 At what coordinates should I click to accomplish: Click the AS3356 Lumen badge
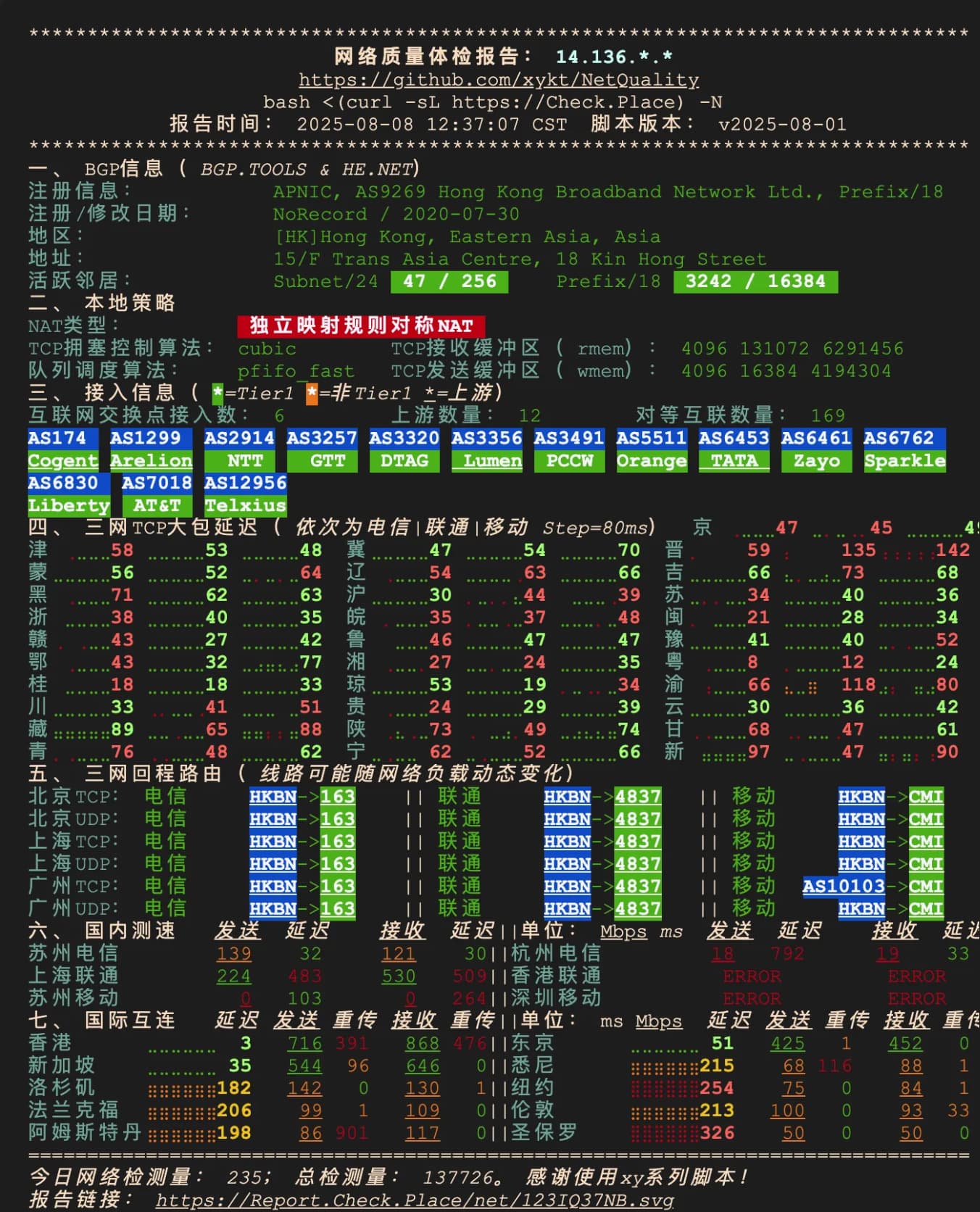click(x=486, y=449)
